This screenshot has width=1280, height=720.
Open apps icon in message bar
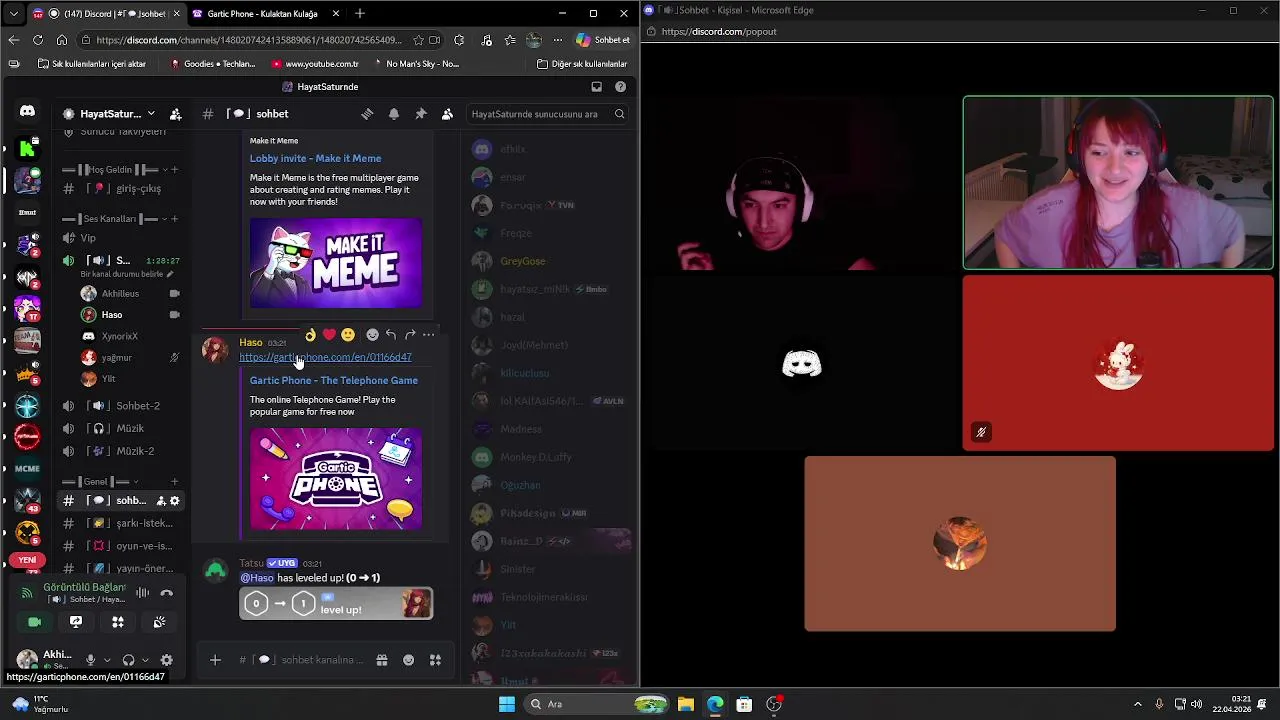coord(435,660)
